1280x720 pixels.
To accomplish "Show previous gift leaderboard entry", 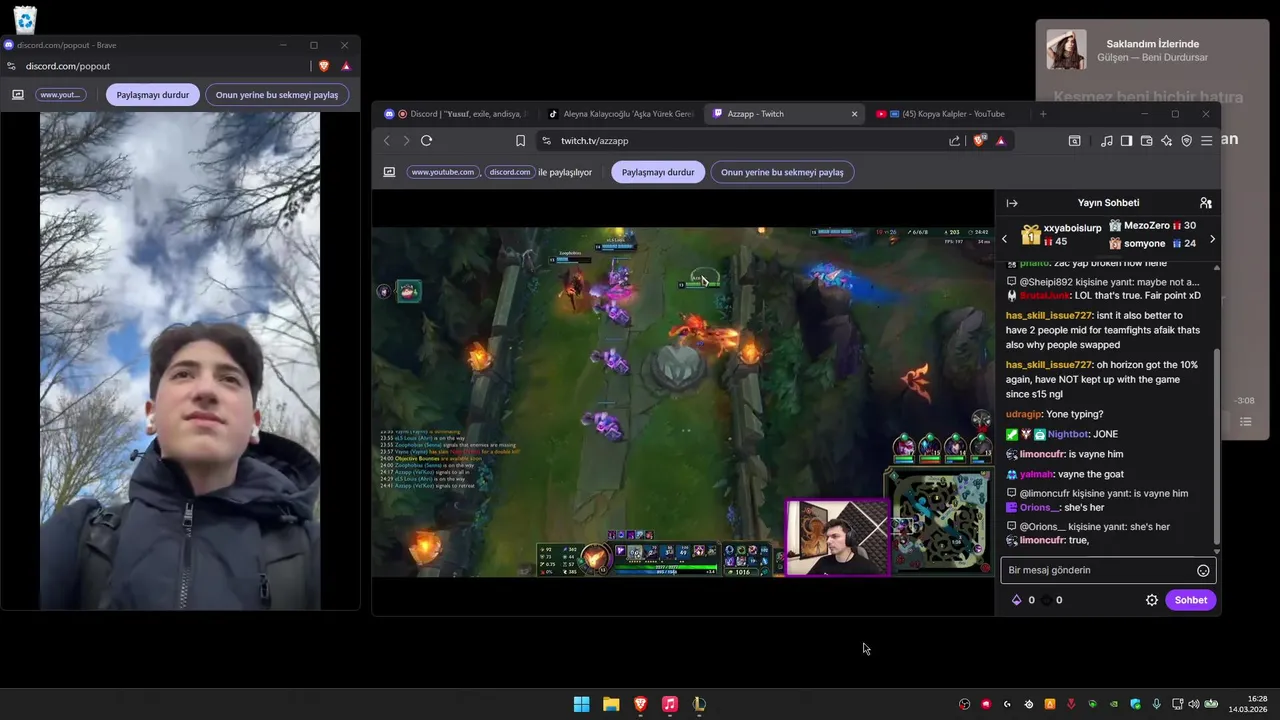I will [x=1005, y=239].
